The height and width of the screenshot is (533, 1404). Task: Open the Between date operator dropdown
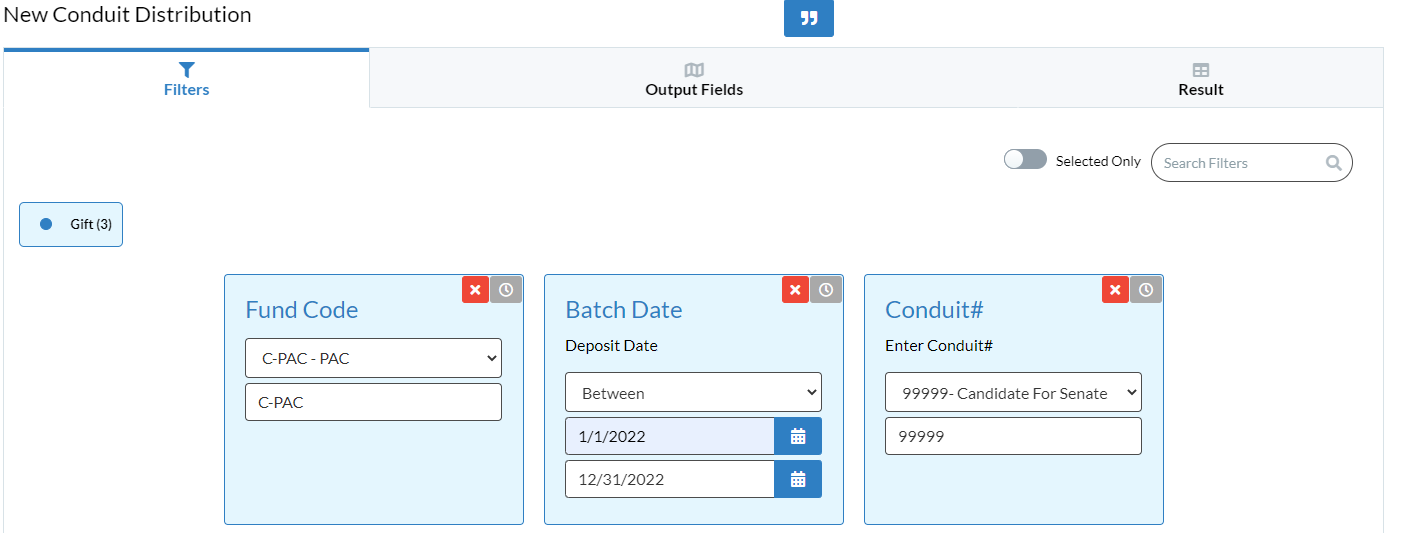693,393
